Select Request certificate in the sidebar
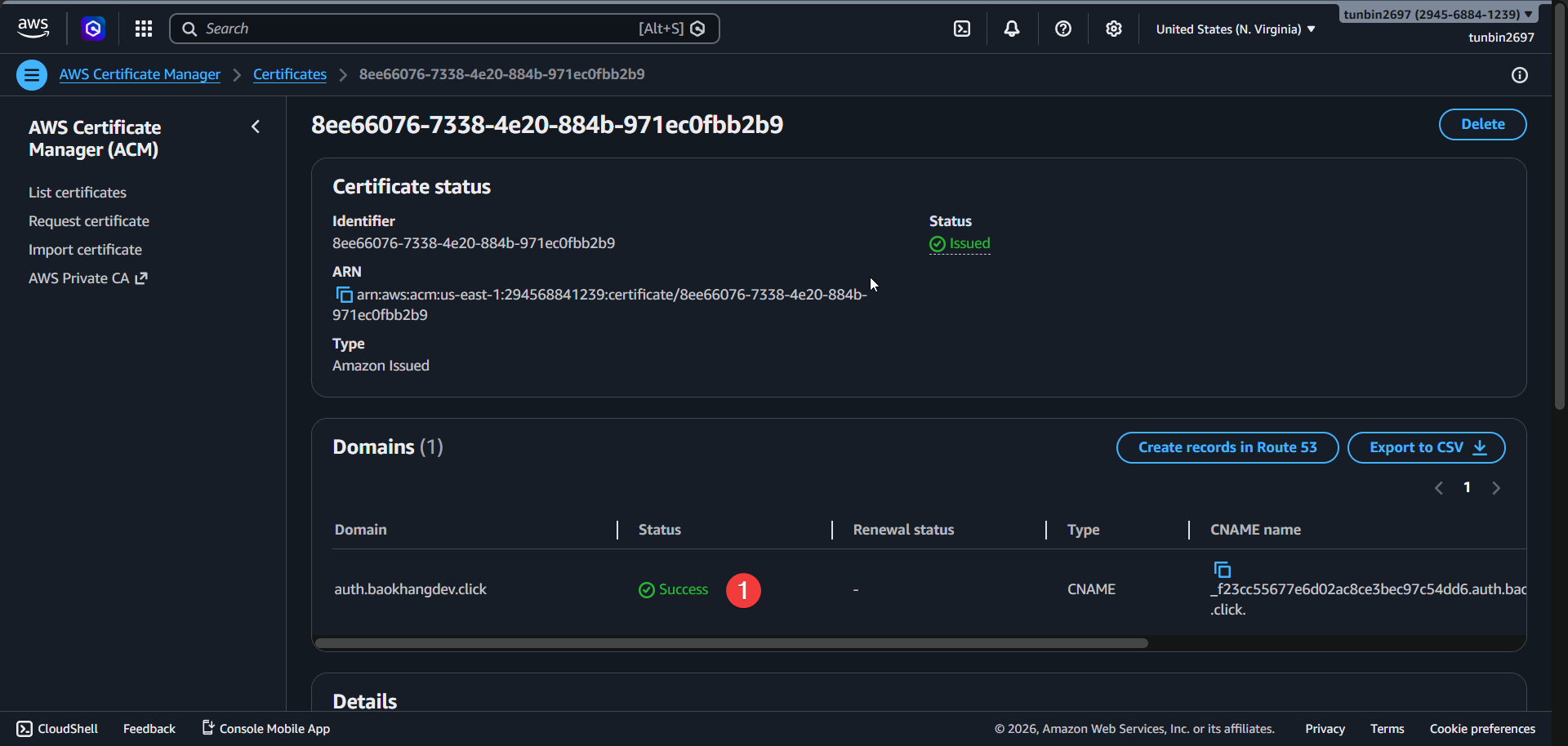The height and width of the screenshot is (746, 1568). tap(89, 221)
